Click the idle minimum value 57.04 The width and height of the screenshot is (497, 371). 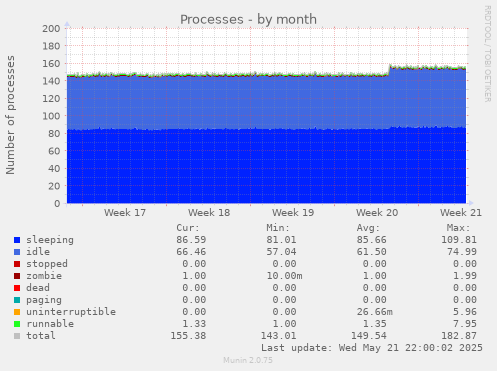pos(281,252)
